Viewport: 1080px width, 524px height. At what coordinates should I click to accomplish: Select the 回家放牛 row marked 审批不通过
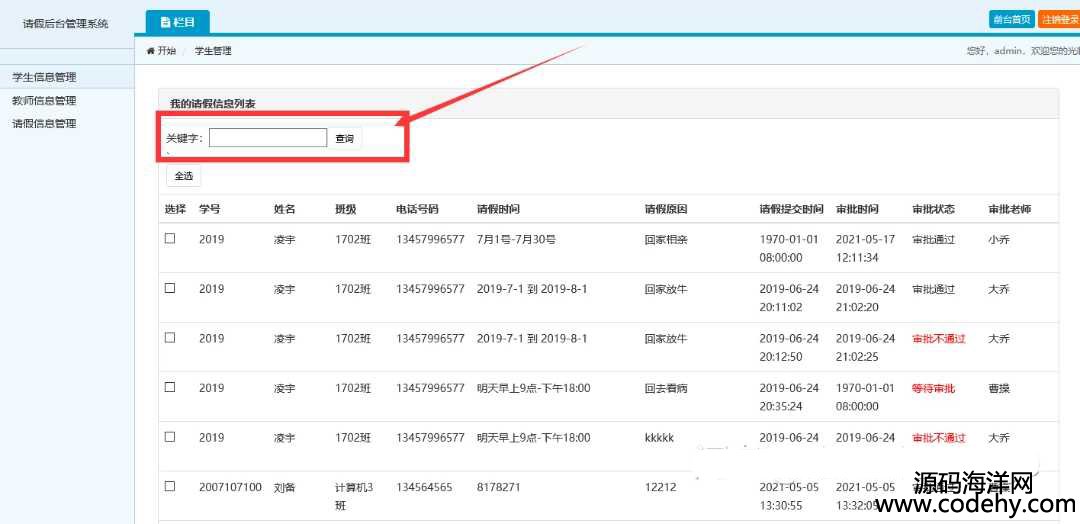[x=170, y=337]
